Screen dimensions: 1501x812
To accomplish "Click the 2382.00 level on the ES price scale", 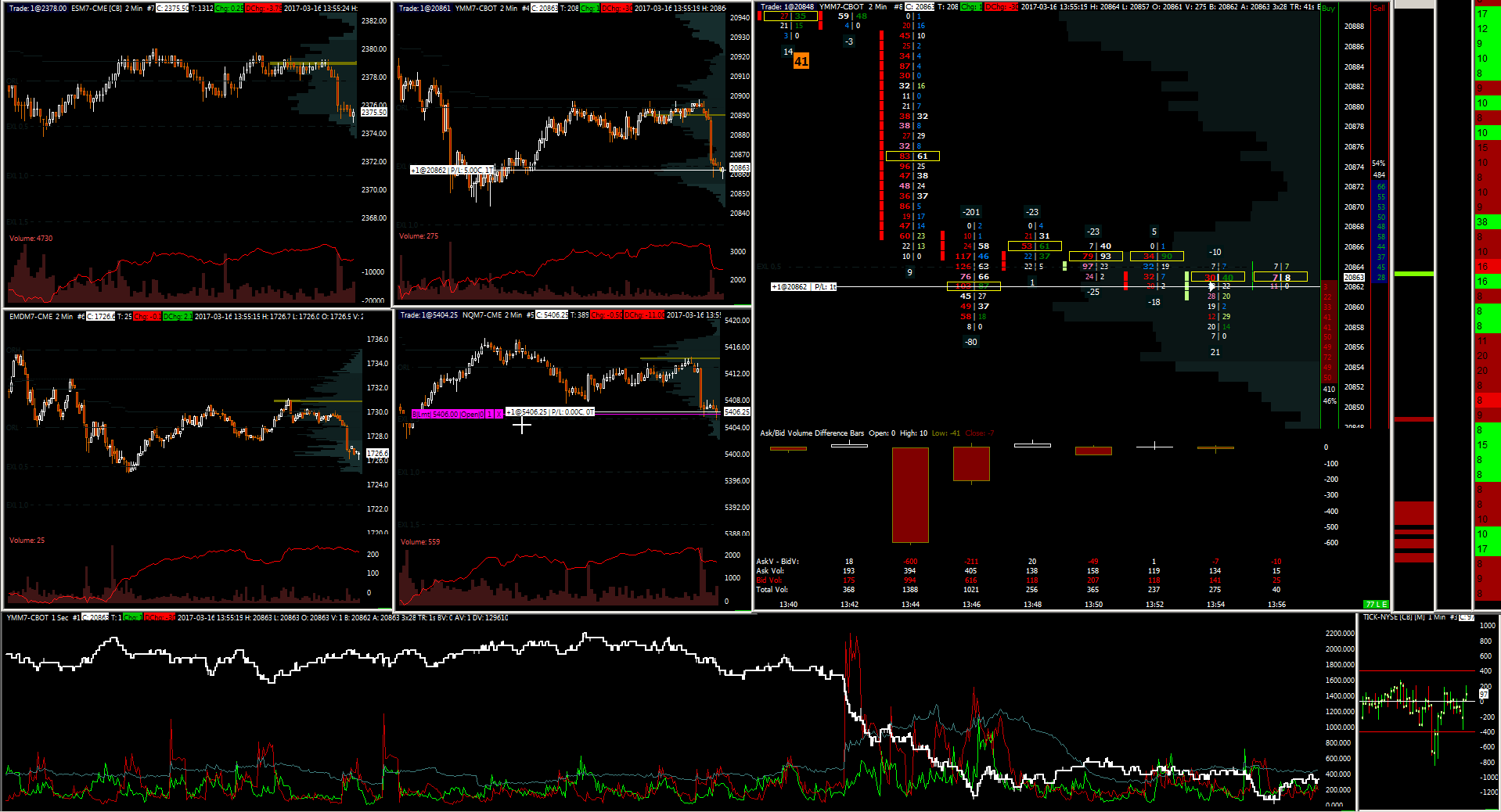I will [374, 21].
